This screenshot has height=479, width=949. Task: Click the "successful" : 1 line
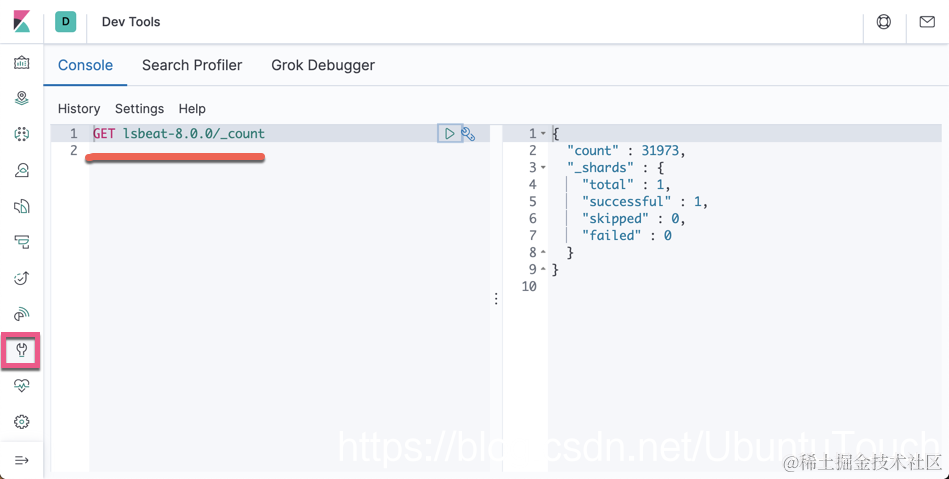coord(645,201)
